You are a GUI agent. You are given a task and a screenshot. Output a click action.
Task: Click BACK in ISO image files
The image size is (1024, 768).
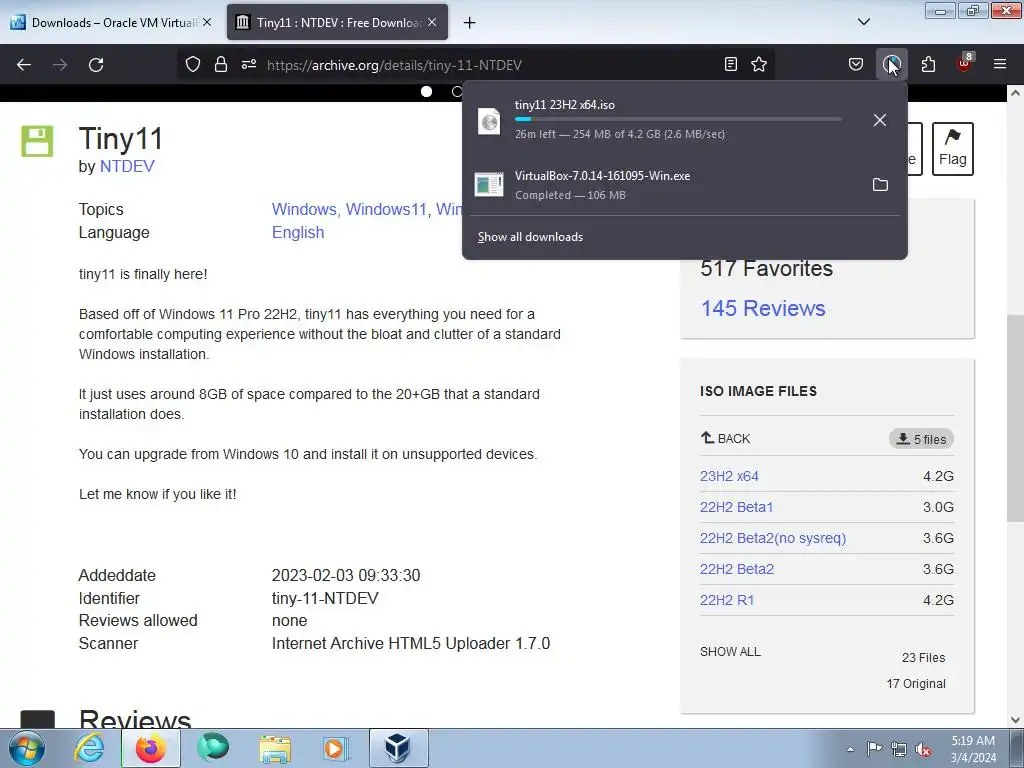coord(726,438)
